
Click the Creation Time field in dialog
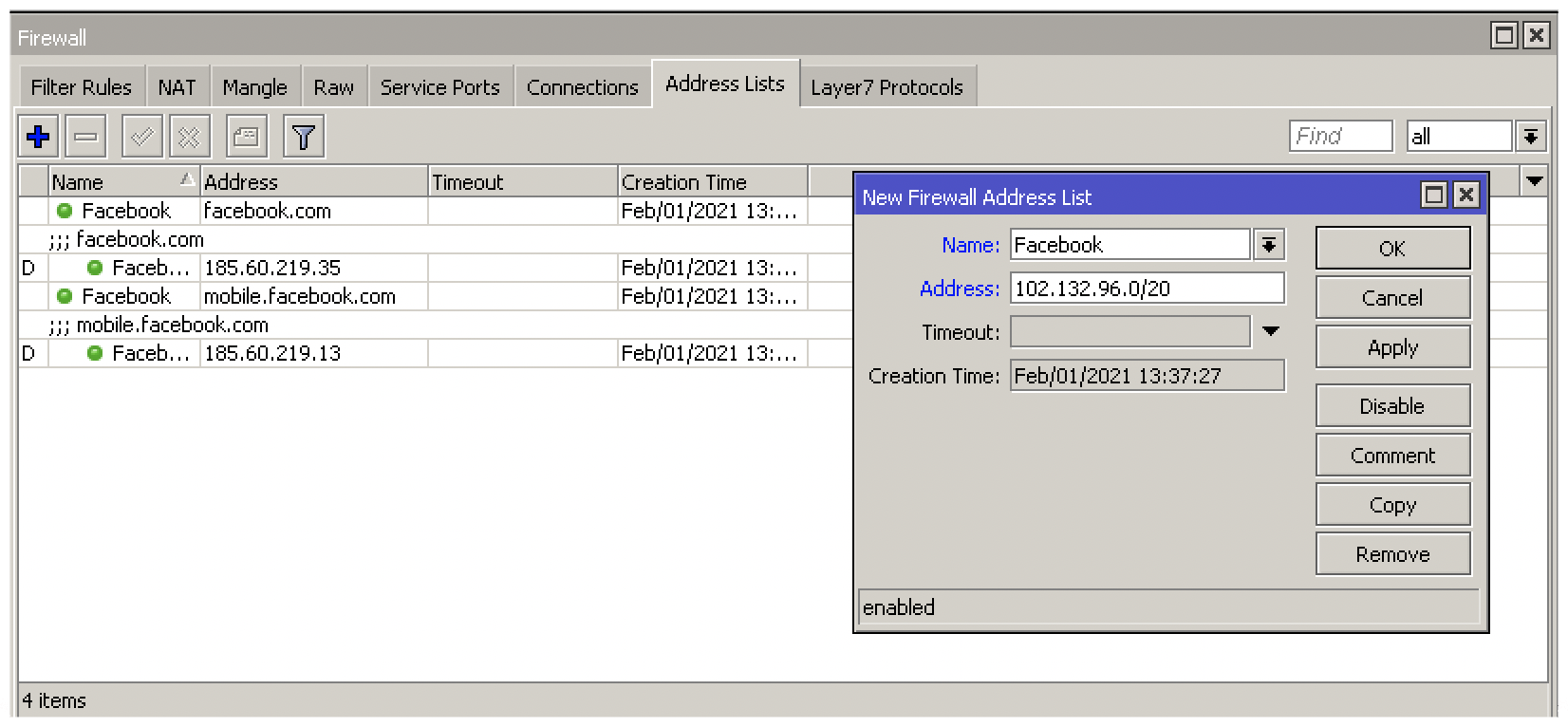[x=1148, y=376]
